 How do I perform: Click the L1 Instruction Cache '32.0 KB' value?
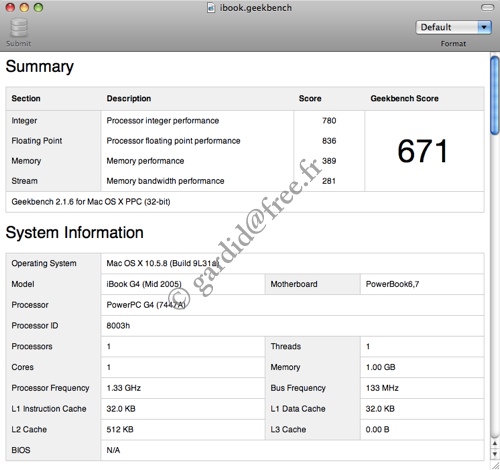(x=121, y=409)
